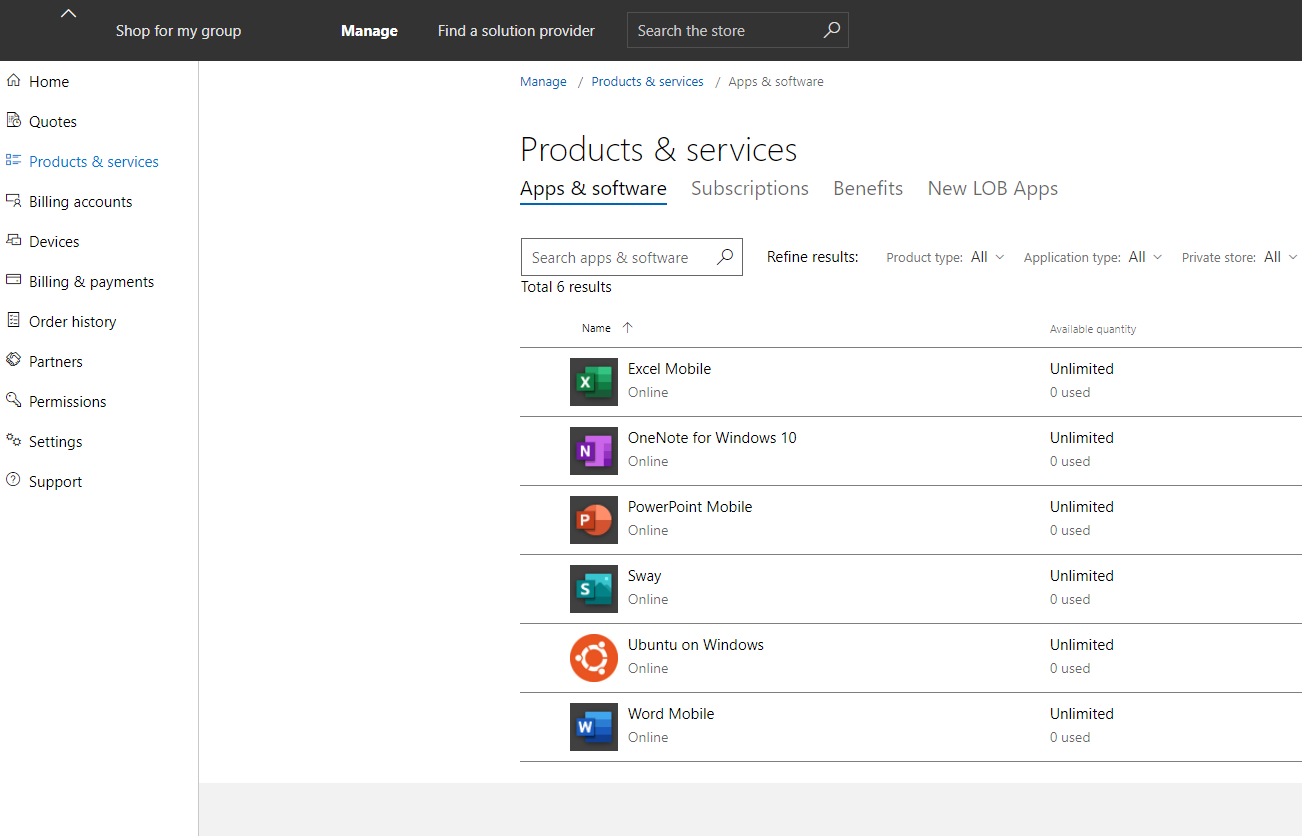Open the Sway product link
Viewport: 1302px width, 836px height.
(644, 576)
